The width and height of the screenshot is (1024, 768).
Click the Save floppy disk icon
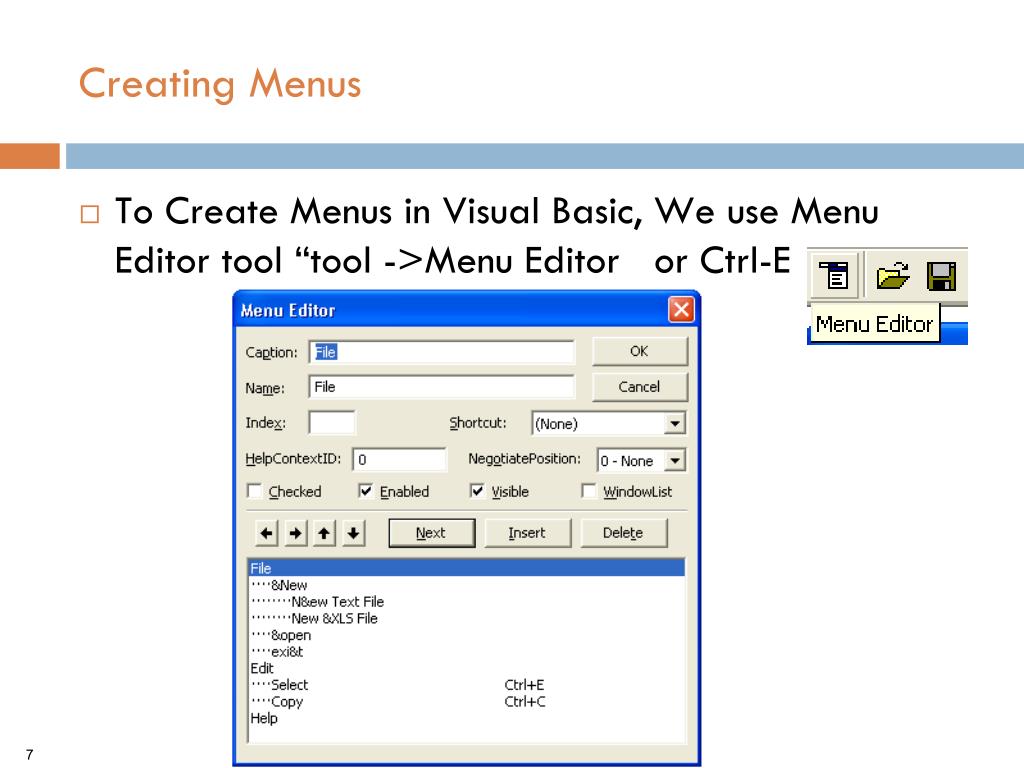tap(941, 276)
